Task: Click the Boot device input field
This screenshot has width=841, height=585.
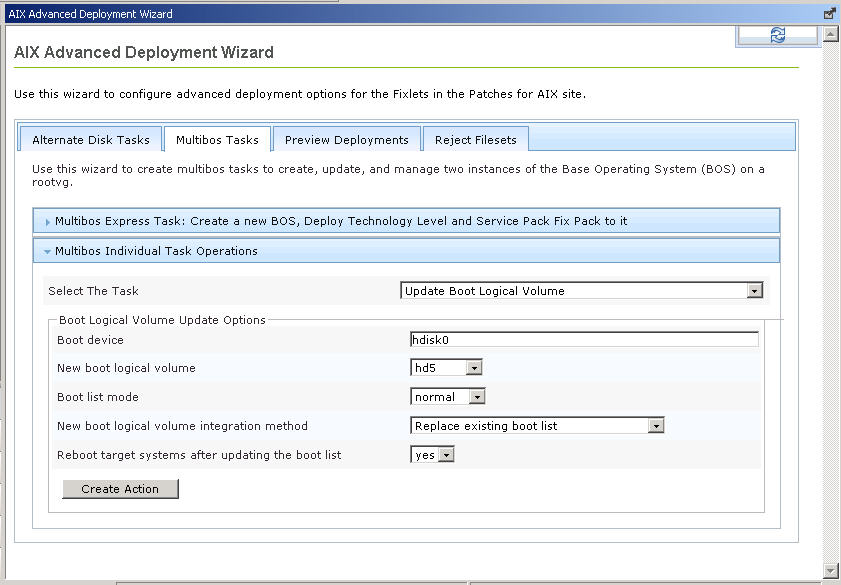Action: tap(584, 339)
